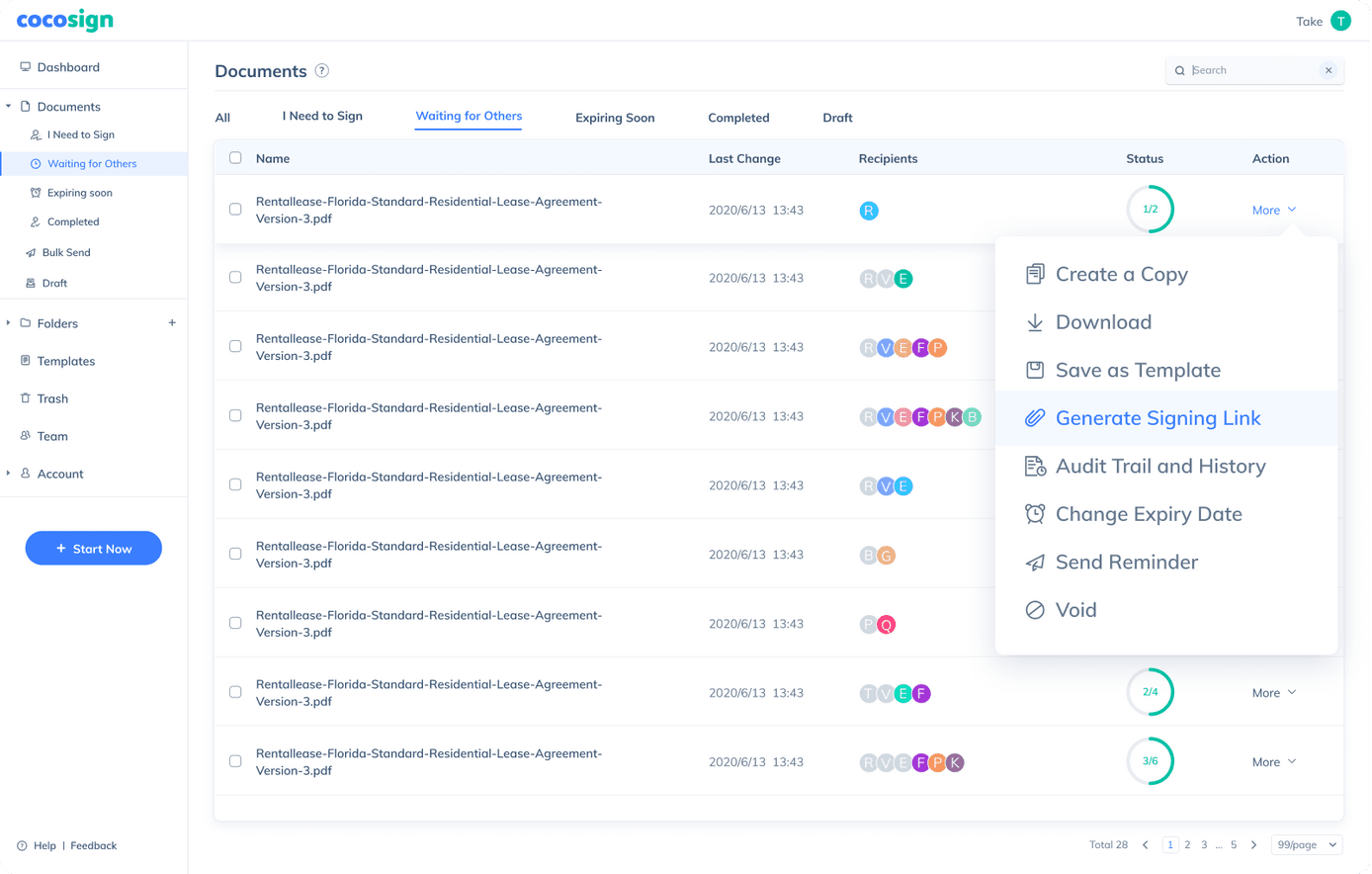Expand the Account section arrow
Screen dimensions: 1372x874
click(x=9, y=474)
